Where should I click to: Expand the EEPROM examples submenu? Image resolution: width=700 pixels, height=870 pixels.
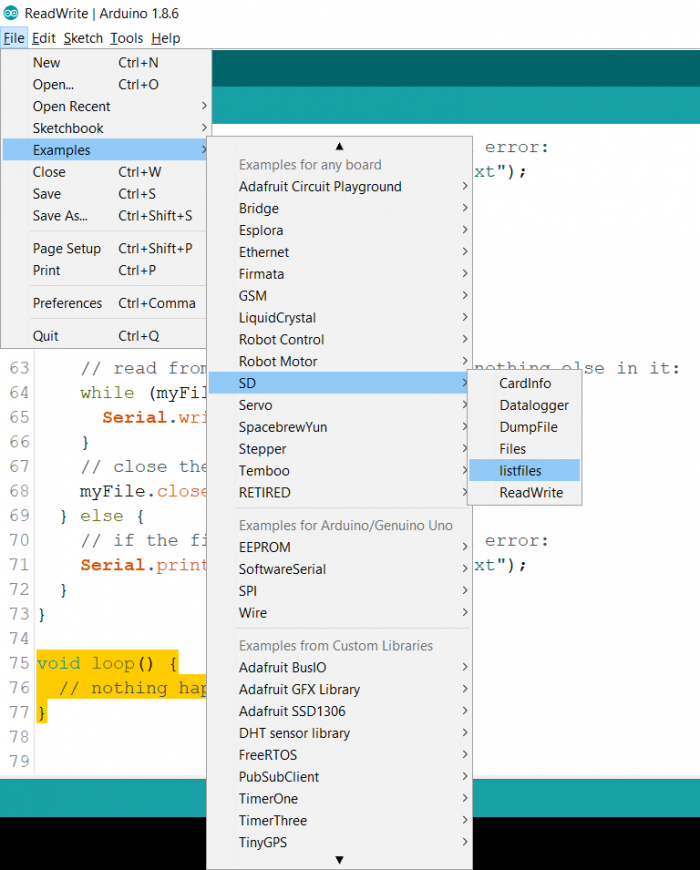[339, 547]
